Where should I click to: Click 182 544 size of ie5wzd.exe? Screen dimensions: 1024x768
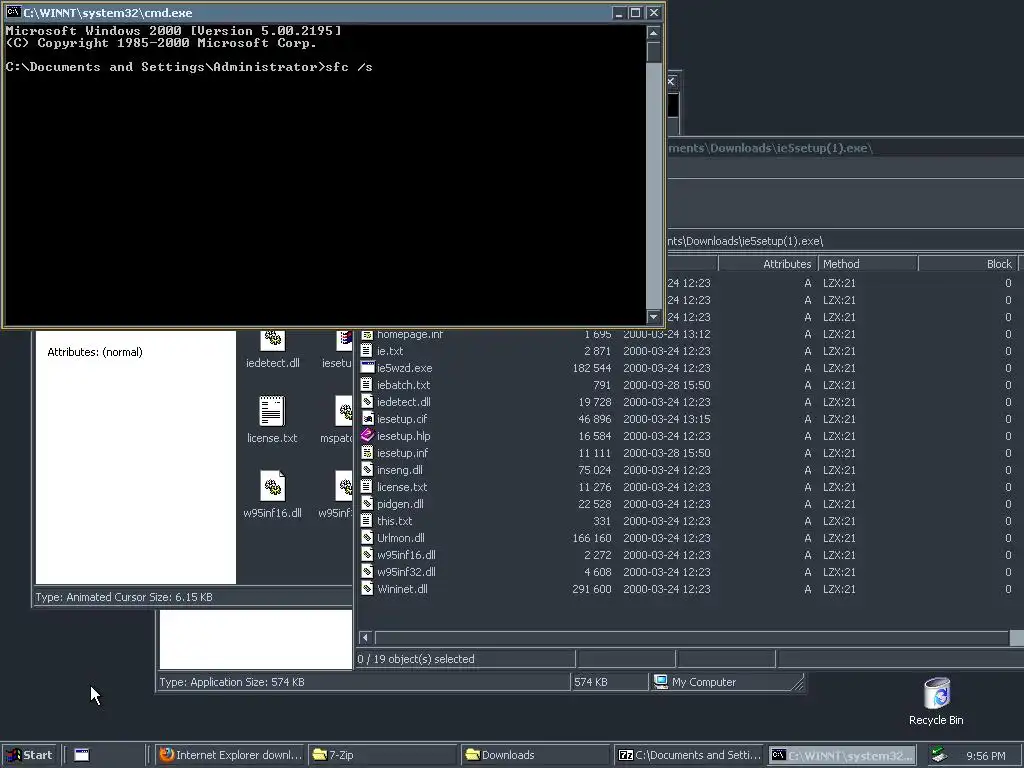592,368
